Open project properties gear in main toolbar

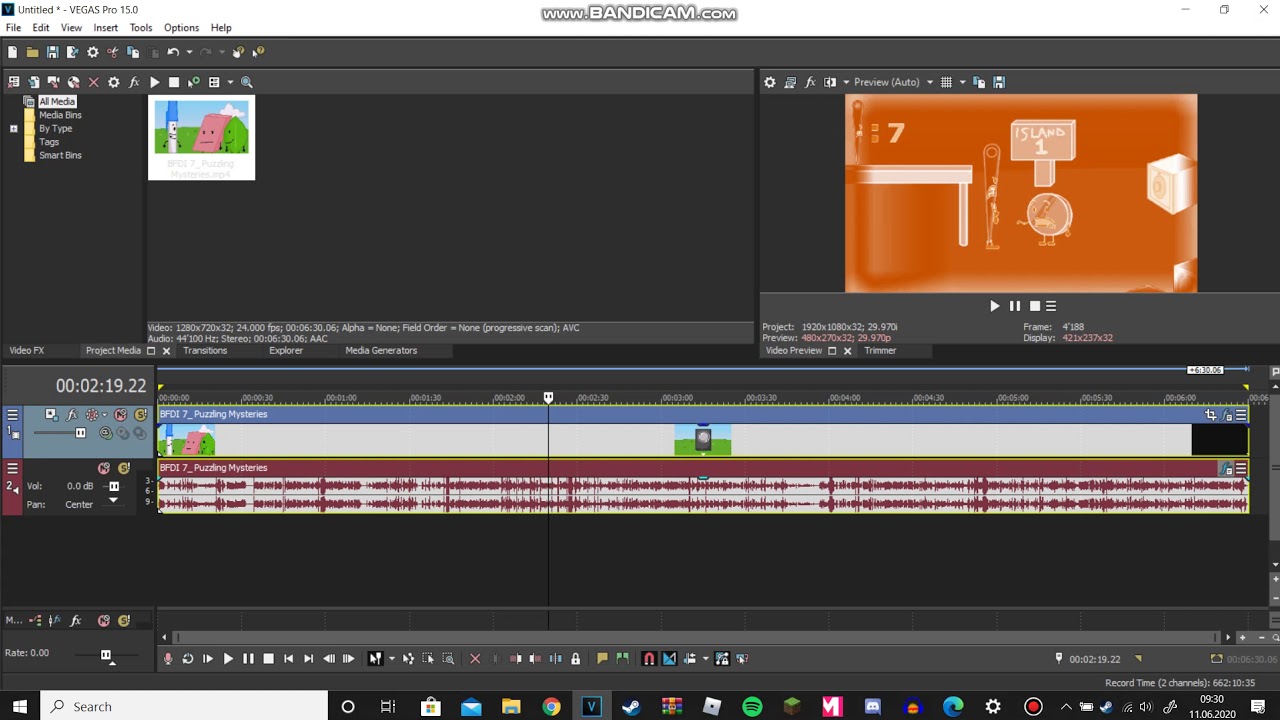click(93, 52)
